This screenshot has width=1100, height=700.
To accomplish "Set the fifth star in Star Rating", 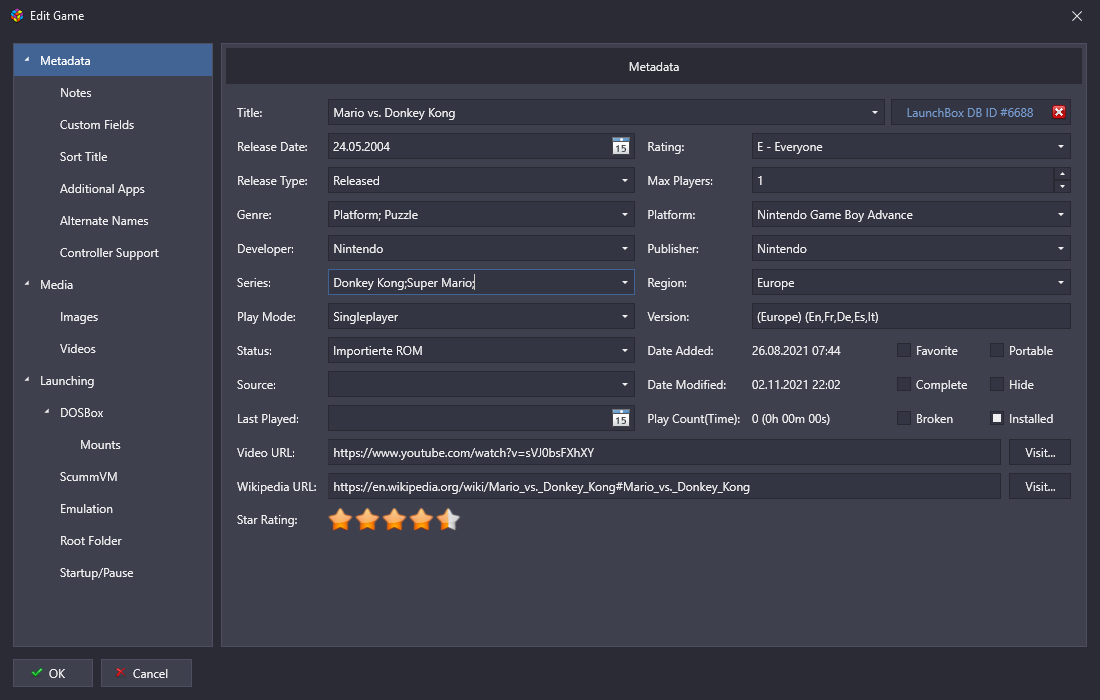I will (448, 520).
